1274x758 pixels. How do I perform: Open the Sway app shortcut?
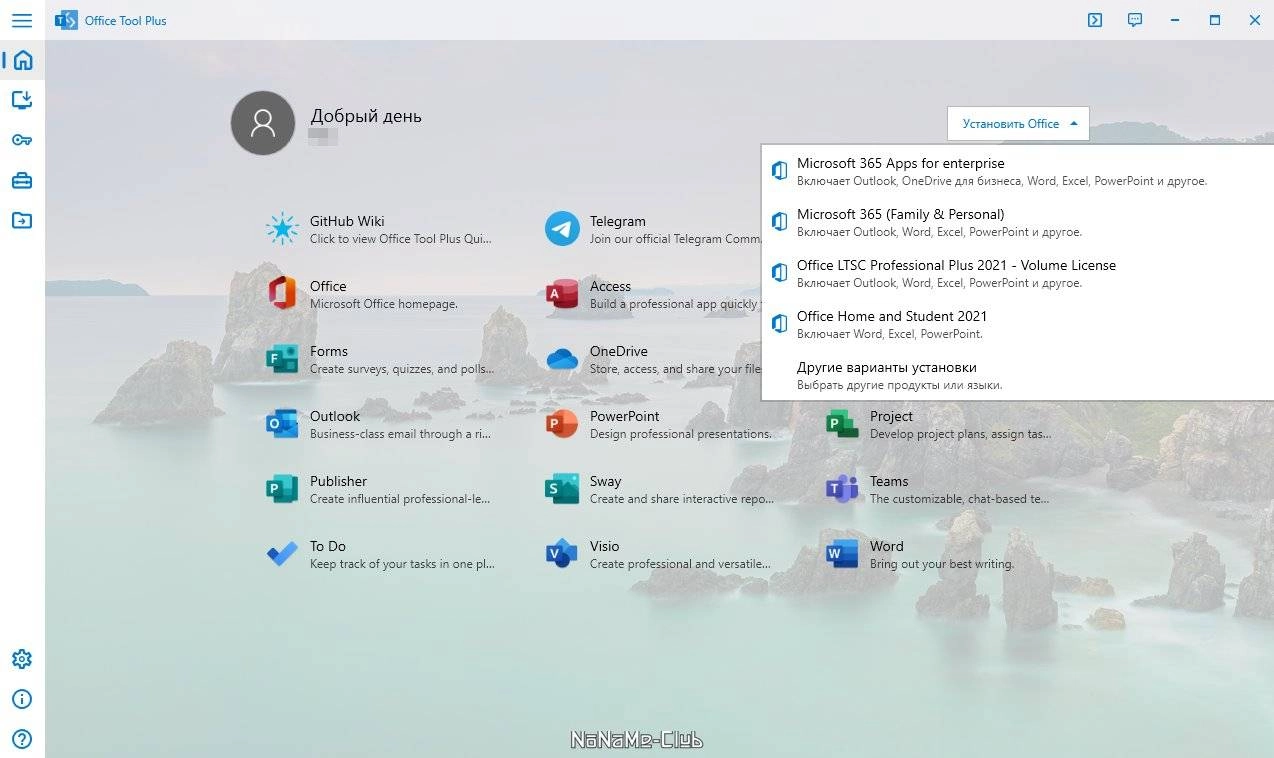point(660,489)
